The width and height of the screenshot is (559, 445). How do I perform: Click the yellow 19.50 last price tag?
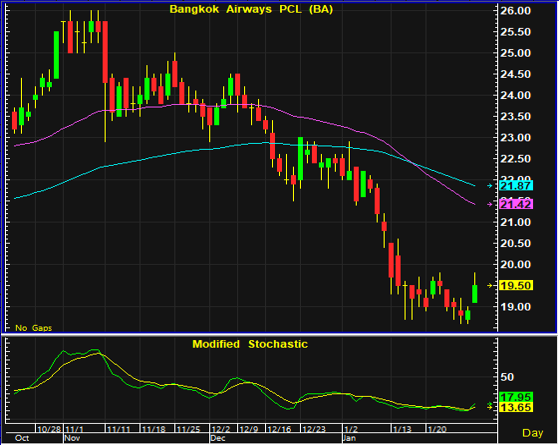tap(516, 285)
